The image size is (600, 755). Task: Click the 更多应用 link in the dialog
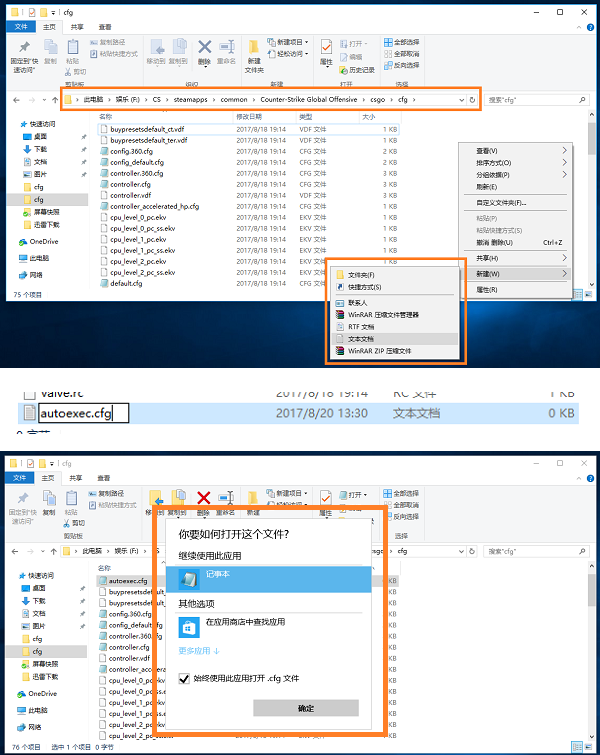(199, 651)
